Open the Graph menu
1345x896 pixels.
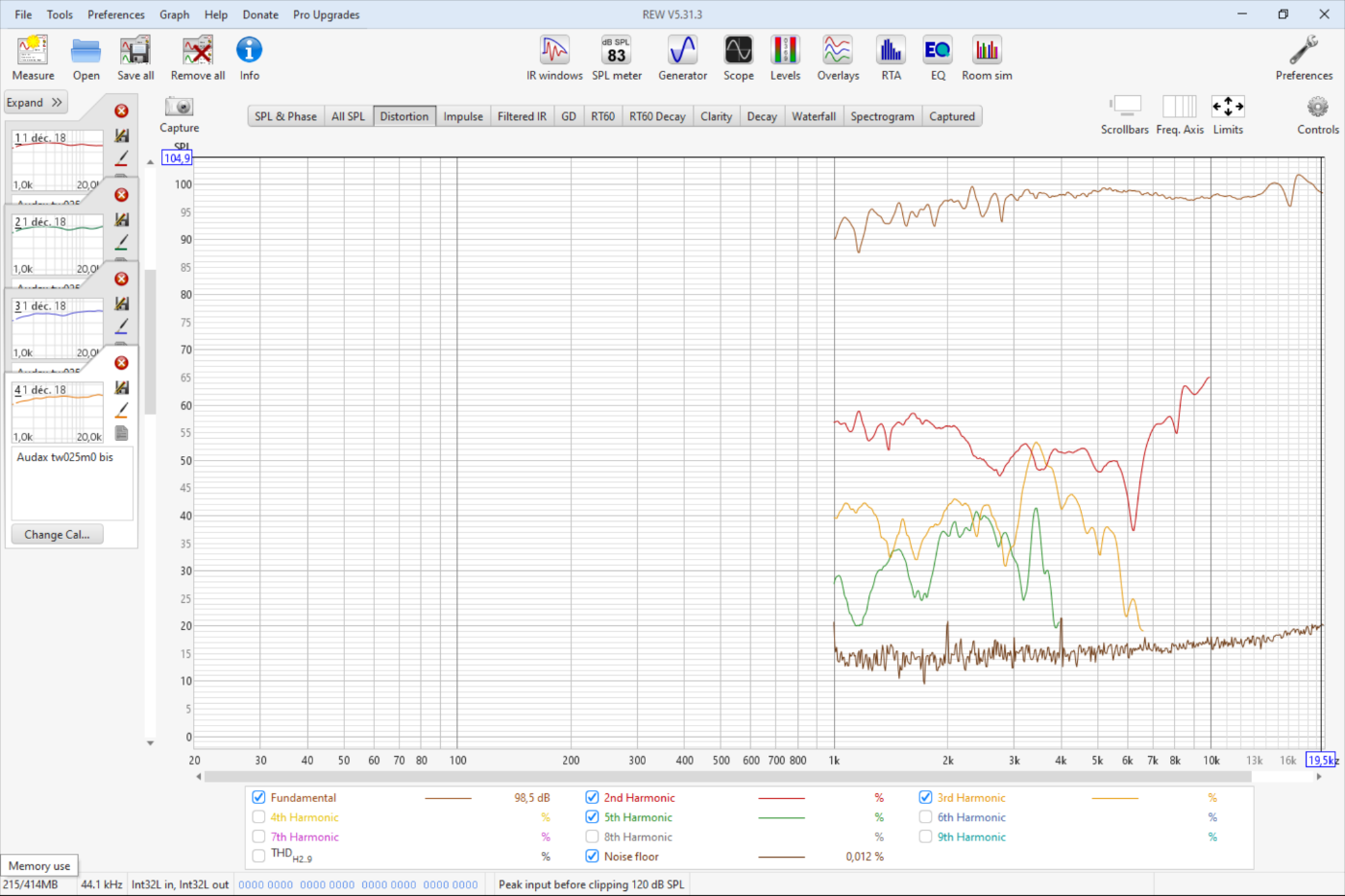point(174,14)
